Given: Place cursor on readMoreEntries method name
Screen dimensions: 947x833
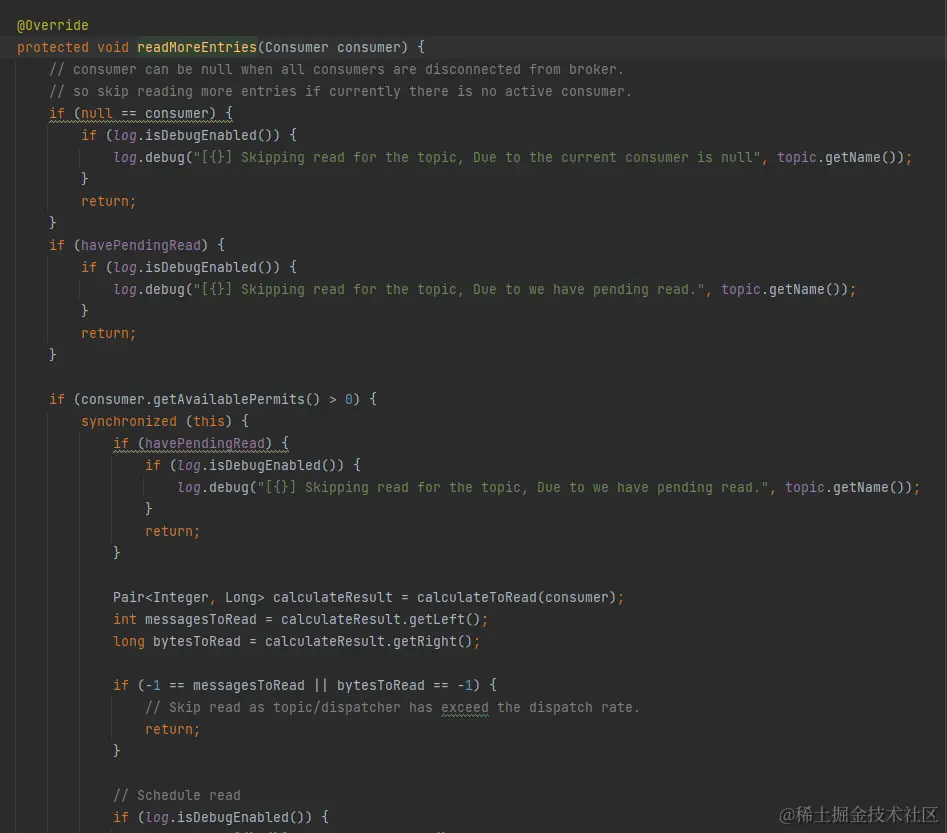Looking at the screenshot, I should 197,47.
